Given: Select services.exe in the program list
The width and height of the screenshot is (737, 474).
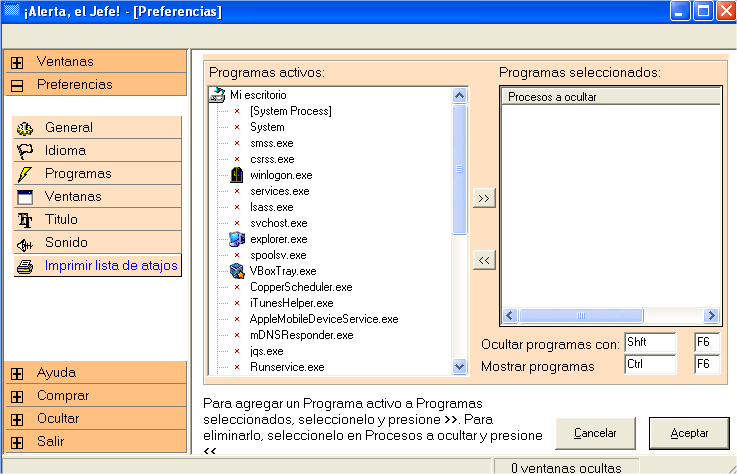Looking at the screenshot, I should tap(280, 191).
